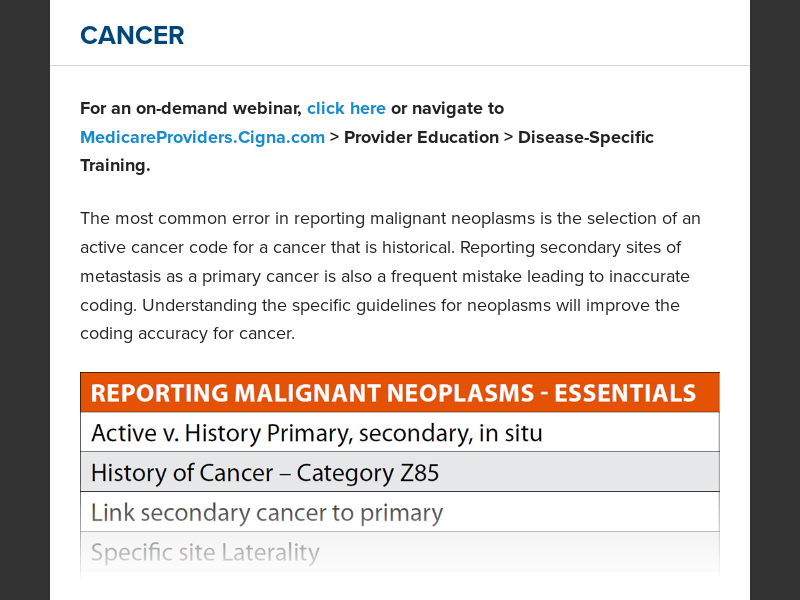Screen dimensions: 800x600
Task: Select the "Active v. History Primary, secondary, in situ" row
Action: tap(399, 432)
